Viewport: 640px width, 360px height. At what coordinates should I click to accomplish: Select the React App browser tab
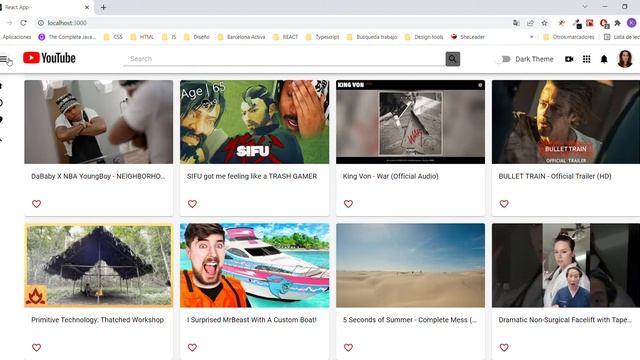[45, 7]
